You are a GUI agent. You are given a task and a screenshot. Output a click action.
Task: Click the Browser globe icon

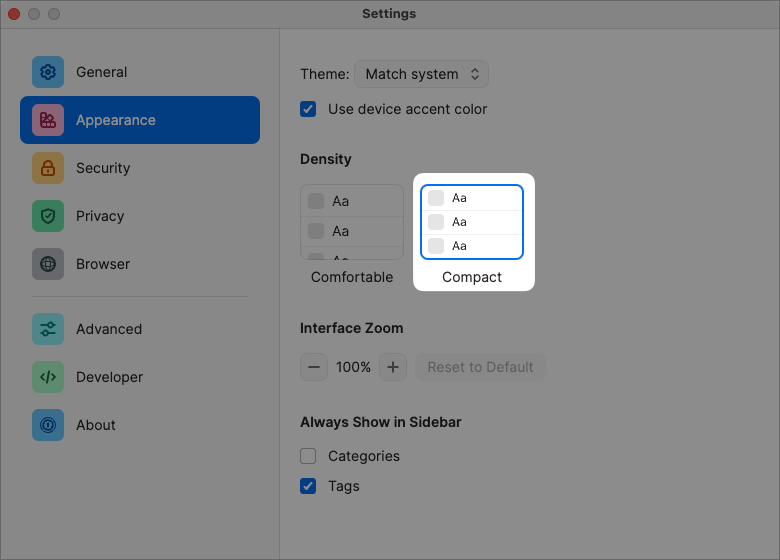(x=48, y=264)
